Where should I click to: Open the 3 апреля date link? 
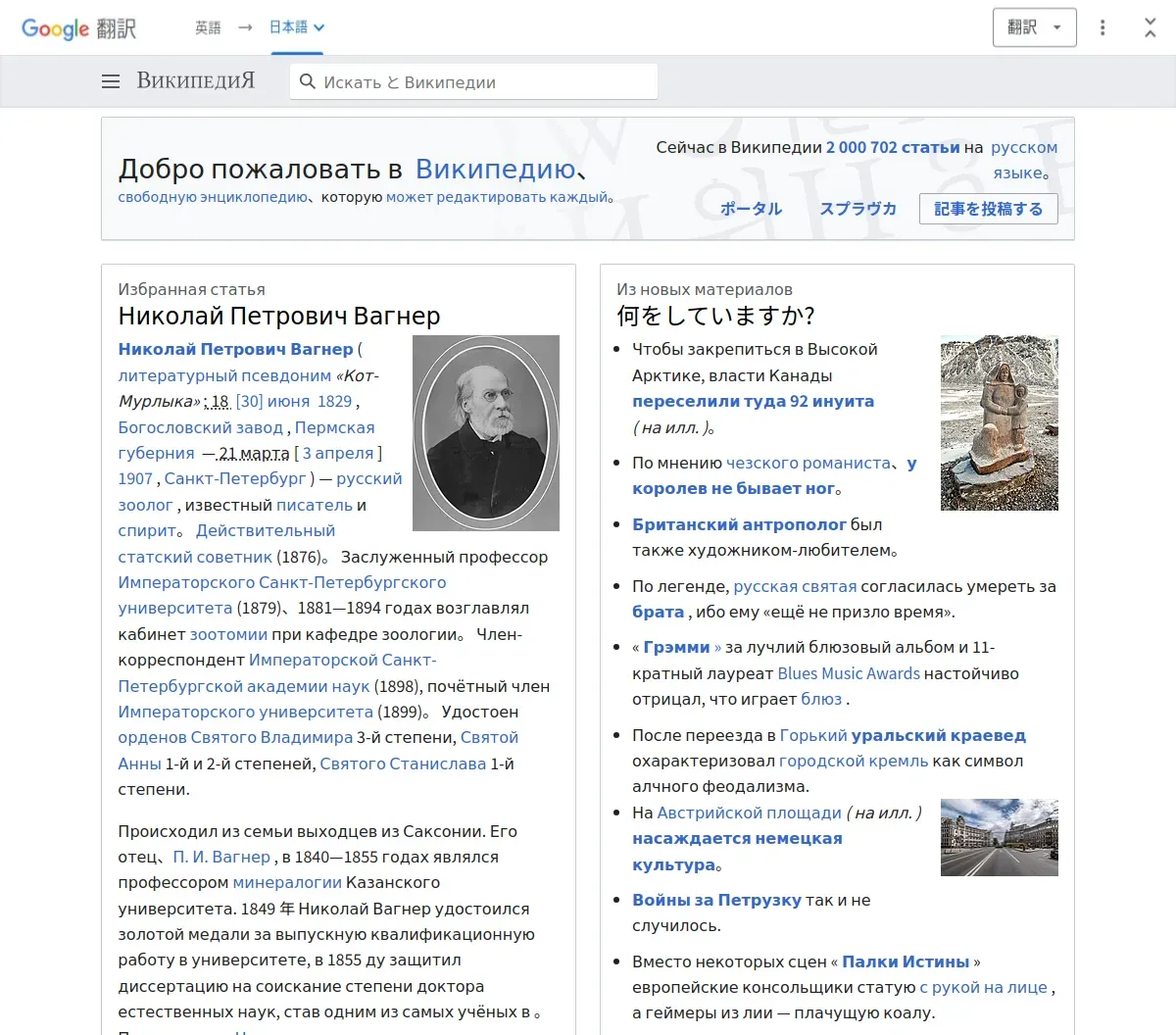[x=338, y=453]
